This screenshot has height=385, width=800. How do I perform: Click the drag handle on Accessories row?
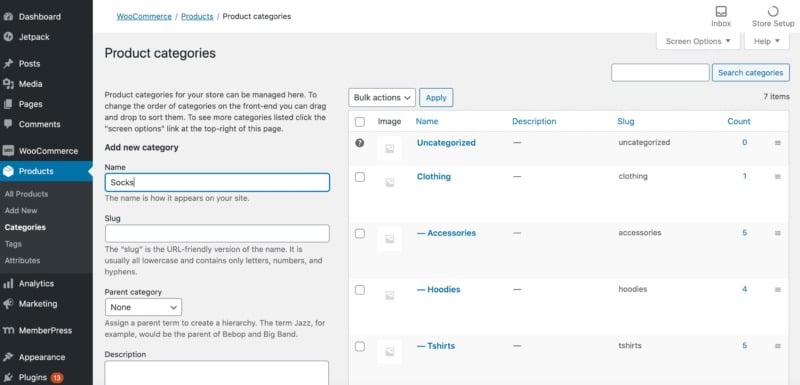pos(778,233)
